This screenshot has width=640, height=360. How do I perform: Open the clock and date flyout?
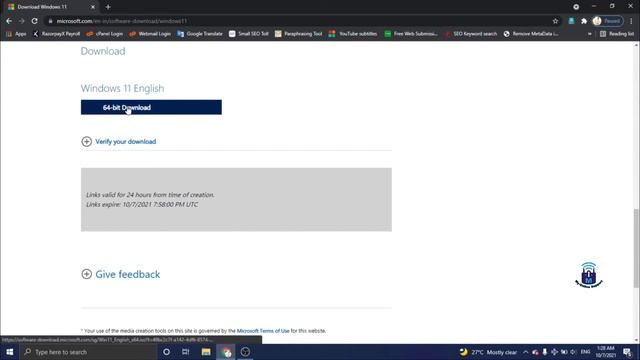[605, 352]
